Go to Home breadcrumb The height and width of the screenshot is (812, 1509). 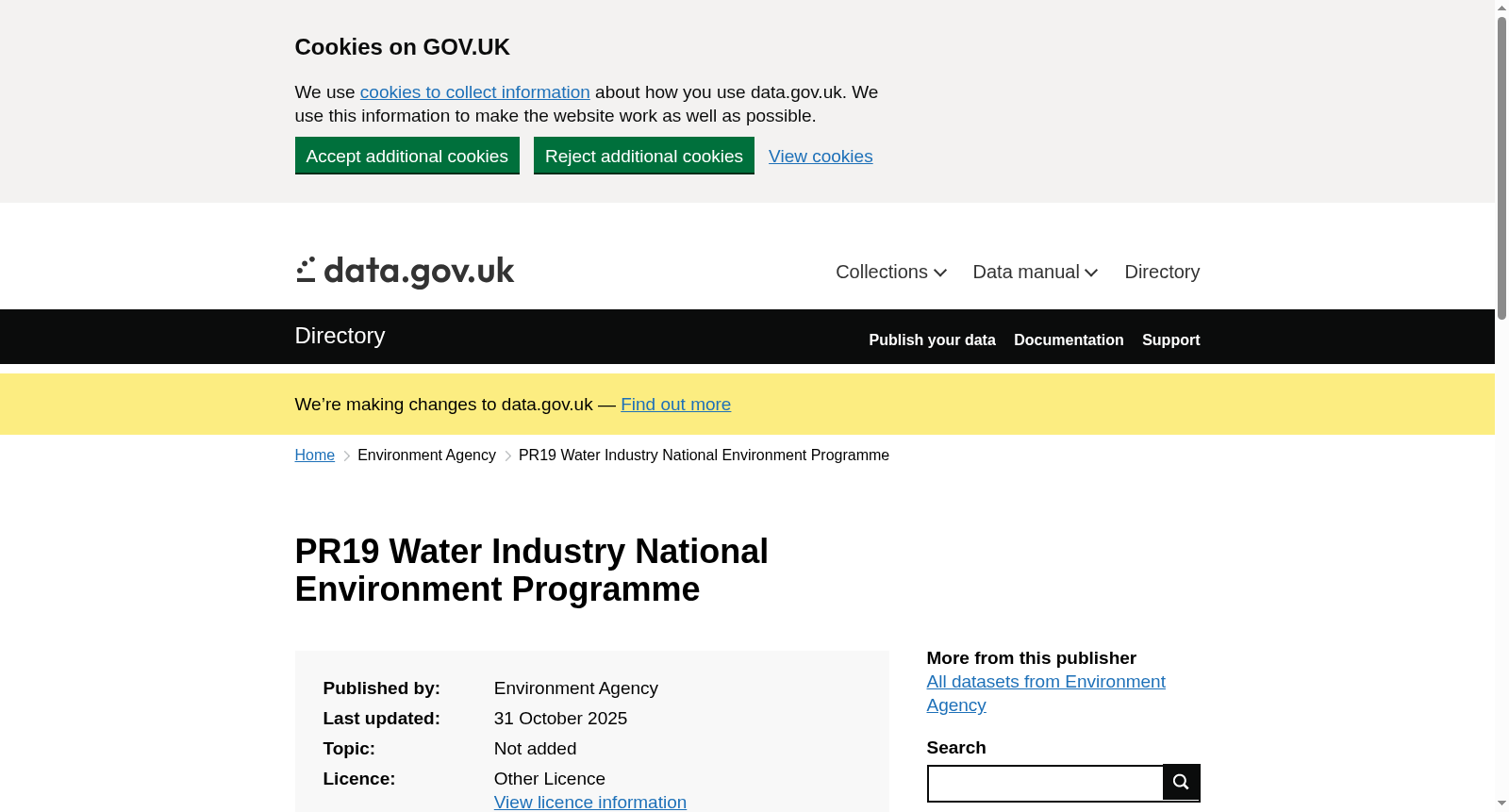(314, 456)
